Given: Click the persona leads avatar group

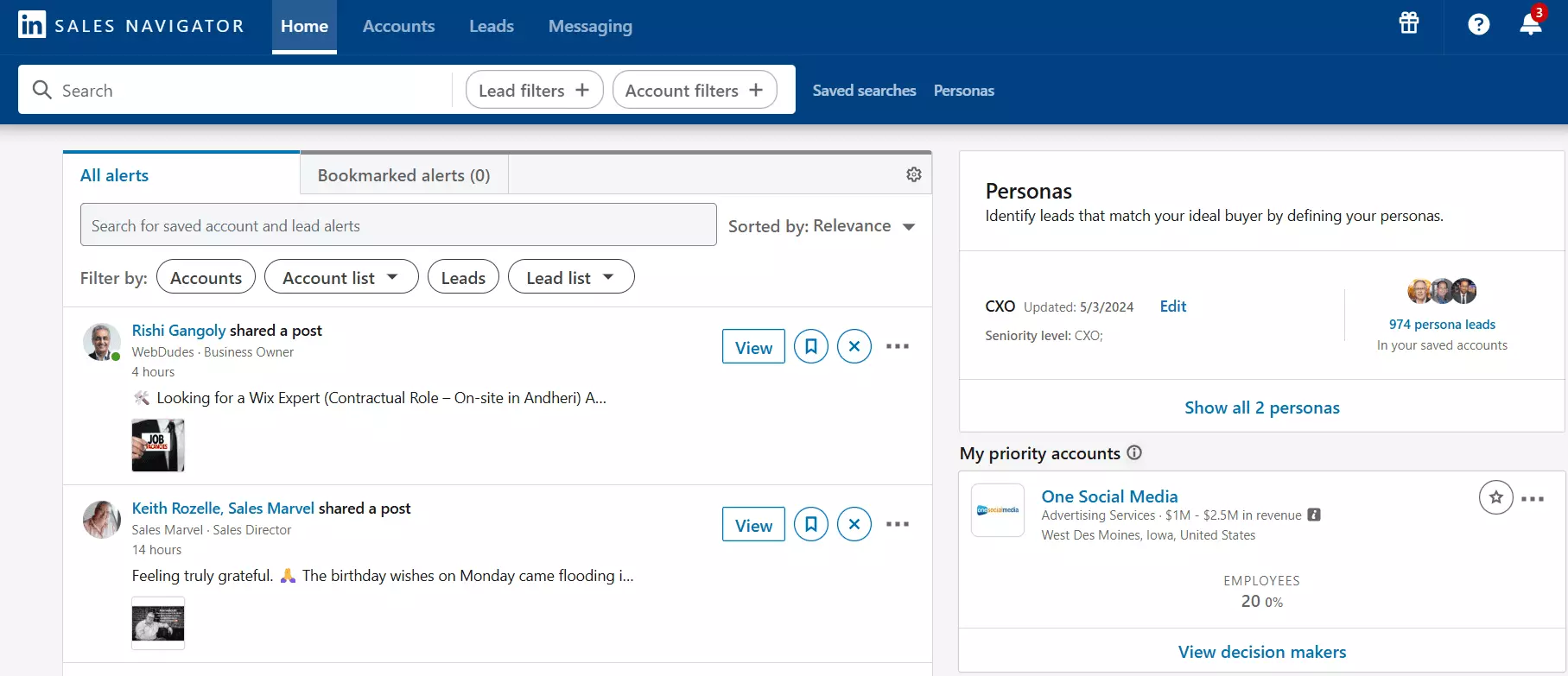Looking at the screenshot, I should click(x=1442, y=291).
